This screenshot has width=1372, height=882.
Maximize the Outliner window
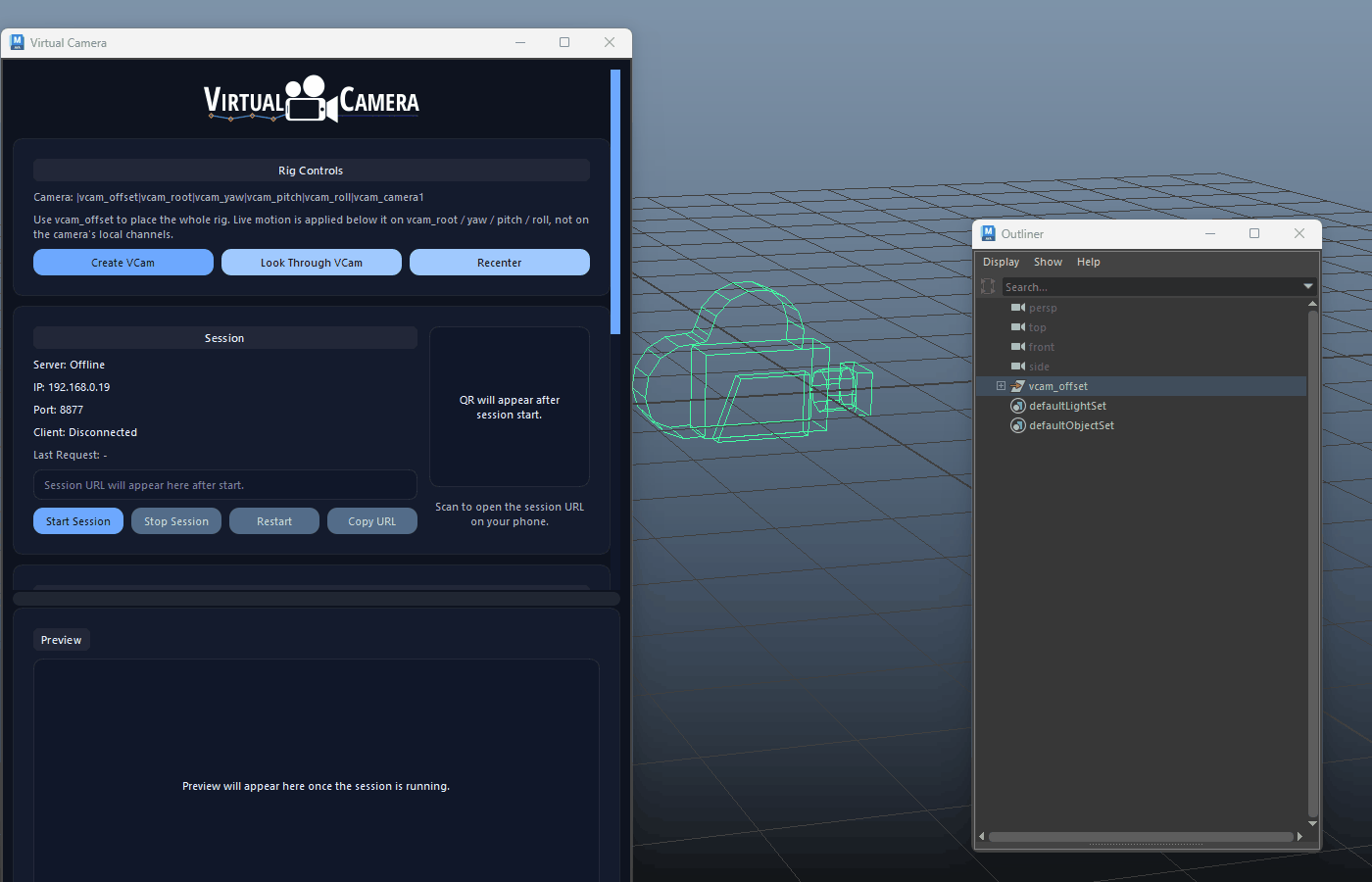click(x=1254, y=233)
